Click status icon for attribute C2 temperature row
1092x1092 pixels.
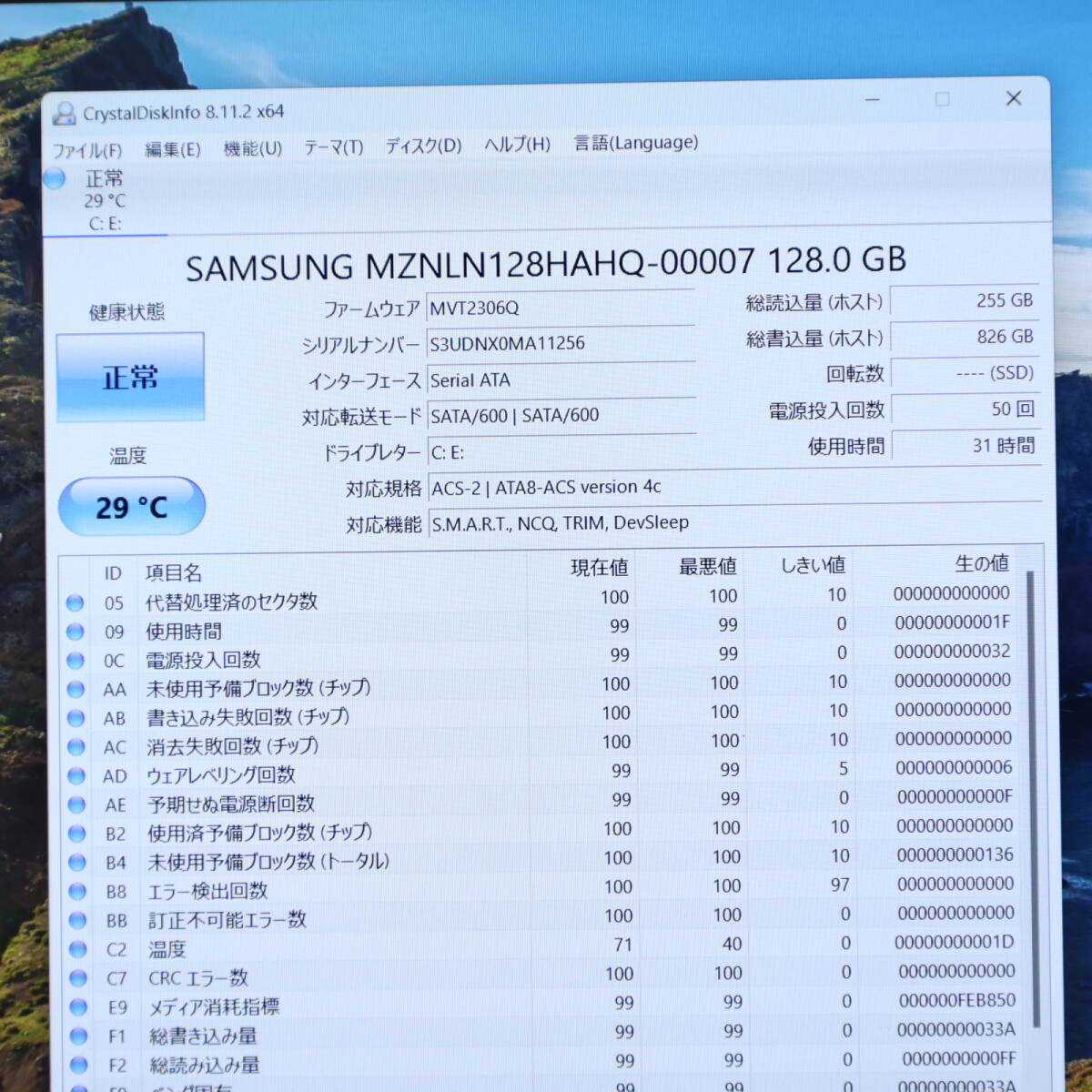pos(77,949)
